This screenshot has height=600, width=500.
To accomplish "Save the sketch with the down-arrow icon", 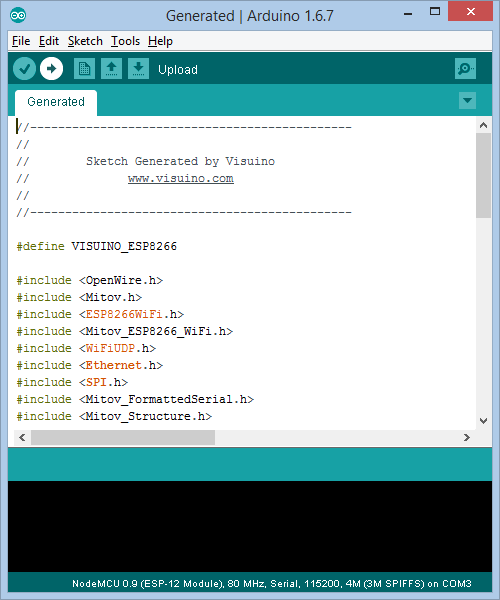I will 138,69.
